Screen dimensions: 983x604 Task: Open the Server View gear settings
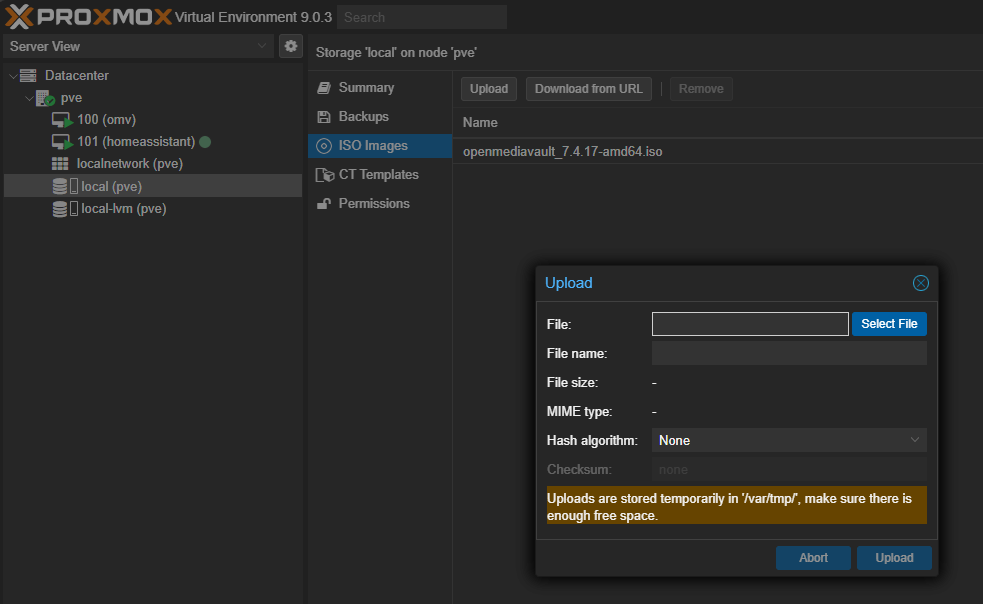[x=290, y=46]
